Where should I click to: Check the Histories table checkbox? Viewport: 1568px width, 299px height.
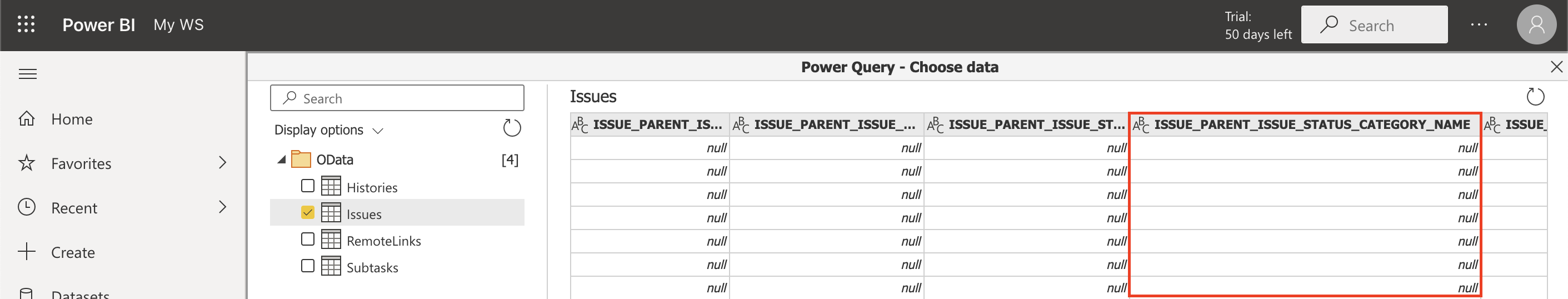tap(308, 186)
